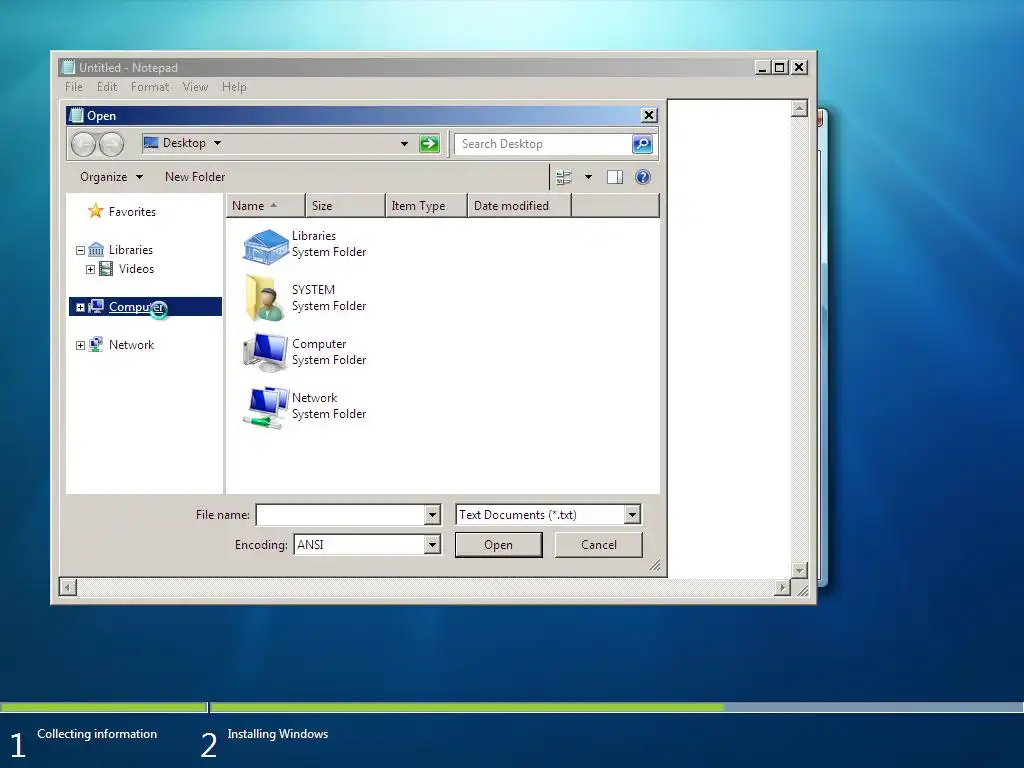The width and height of the screenshot is (1024, 768).
Task: Click the Favorites star icon
Action: coord(95,211)
